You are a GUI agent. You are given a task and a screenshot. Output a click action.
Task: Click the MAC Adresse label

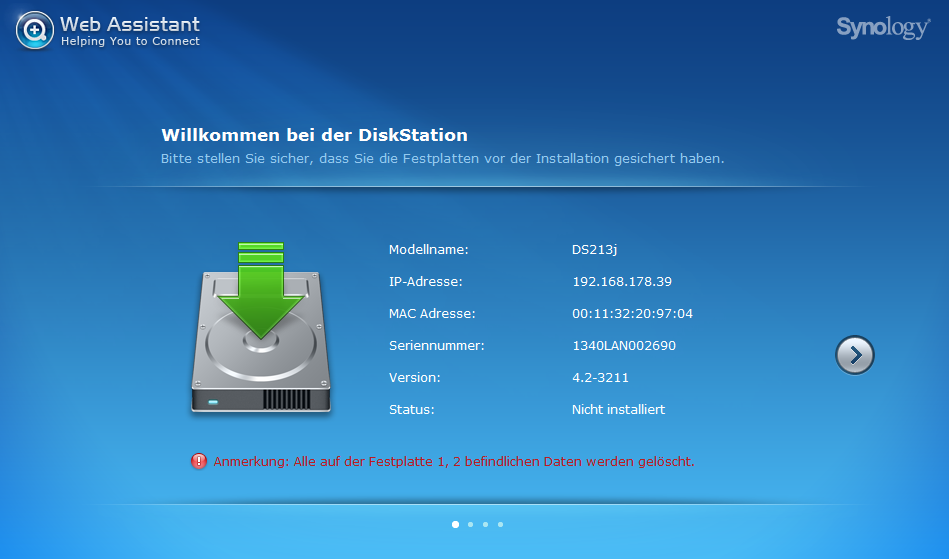432,313
